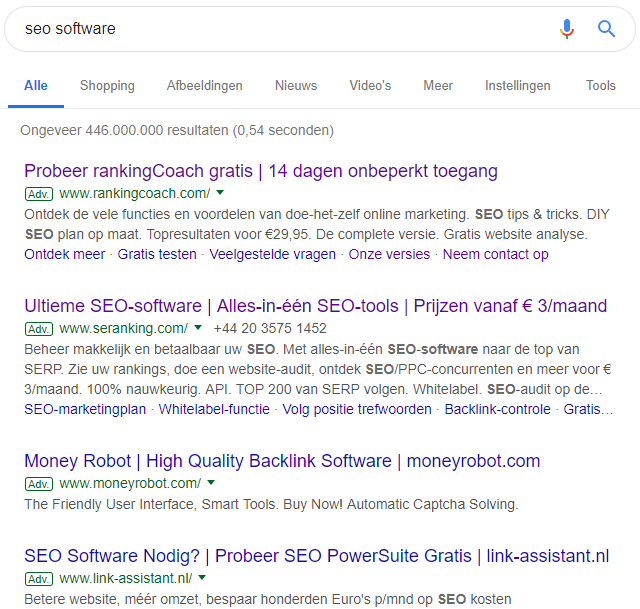
Task: Open the Nieuws tab
Action: tap(296, 86)
